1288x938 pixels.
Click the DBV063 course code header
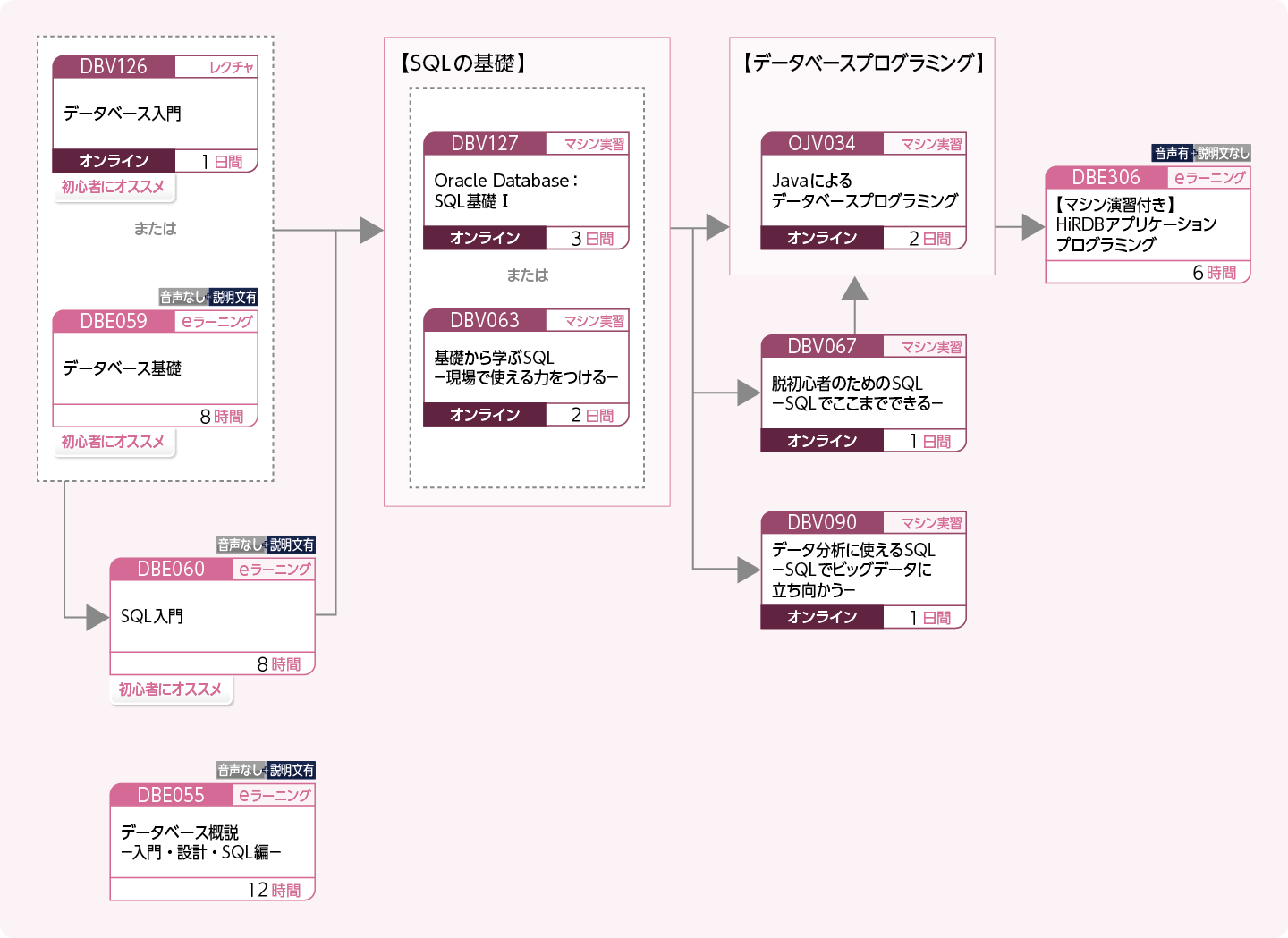485,320
